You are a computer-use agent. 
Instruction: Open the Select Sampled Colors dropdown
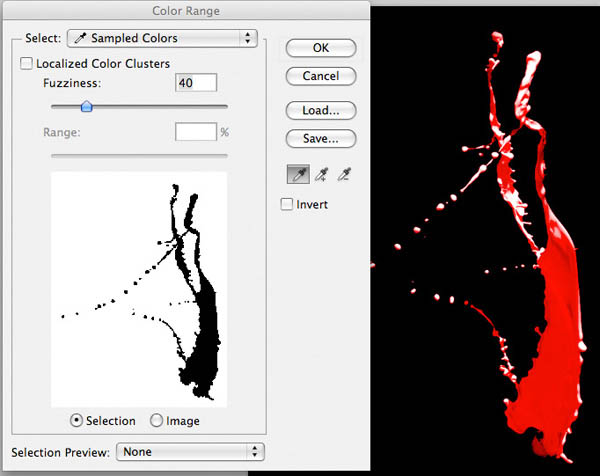click(162, 38)
